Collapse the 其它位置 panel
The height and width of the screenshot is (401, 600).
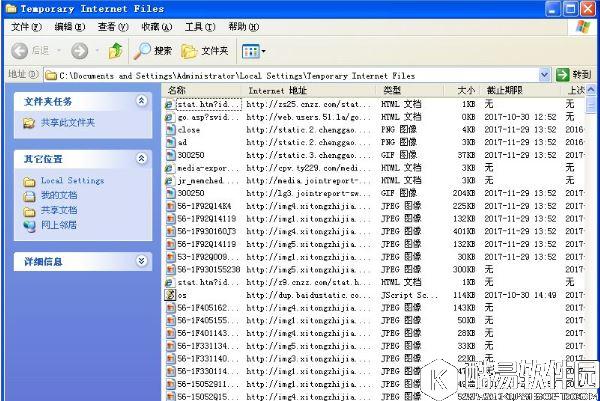click(x=141, y=158)
